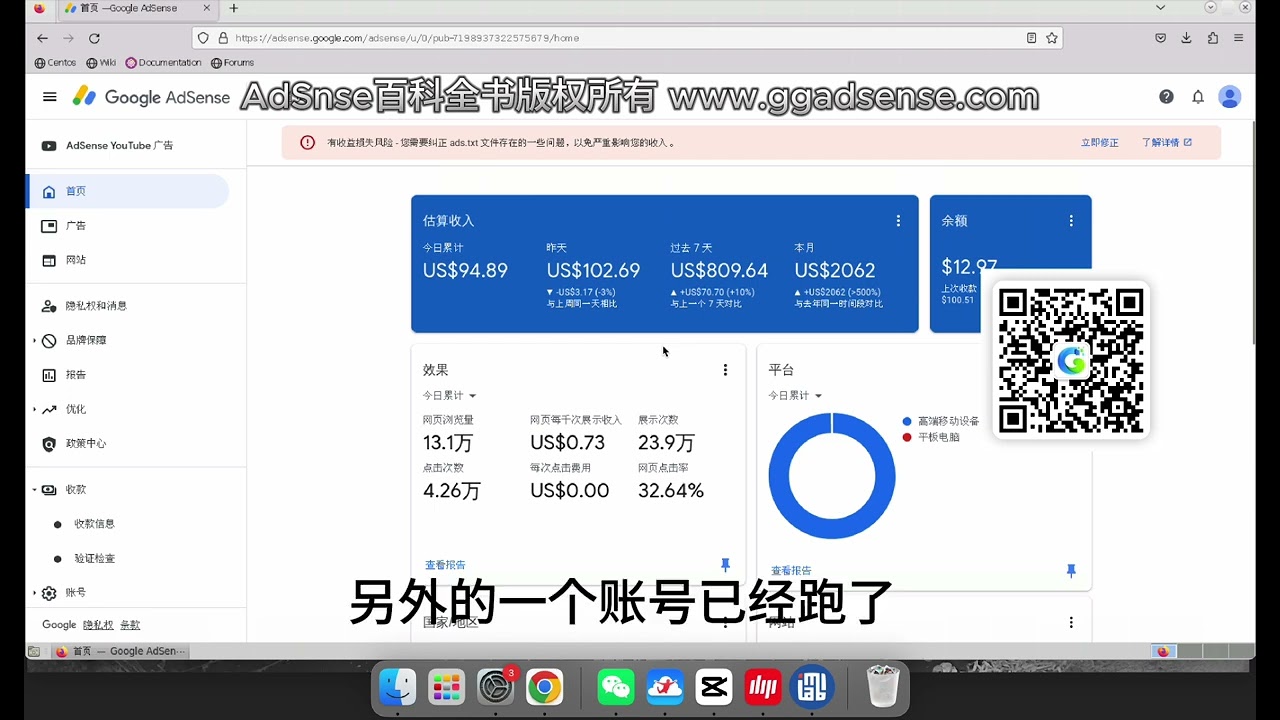Collapse the 收款 sidebar section
This screenshot has width=1280, height=720.
pyautogui.click(x=35, y=490)
